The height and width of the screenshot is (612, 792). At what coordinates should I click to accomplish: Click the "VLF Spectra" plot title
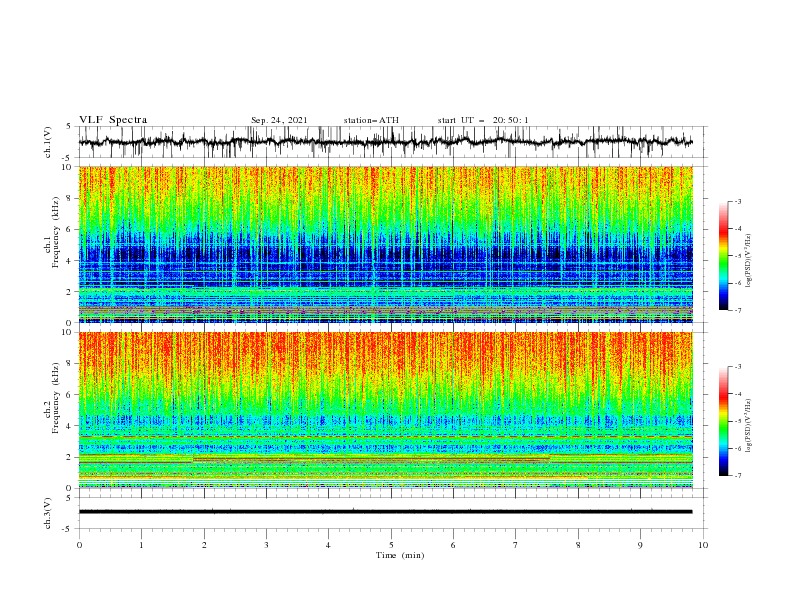113,120
